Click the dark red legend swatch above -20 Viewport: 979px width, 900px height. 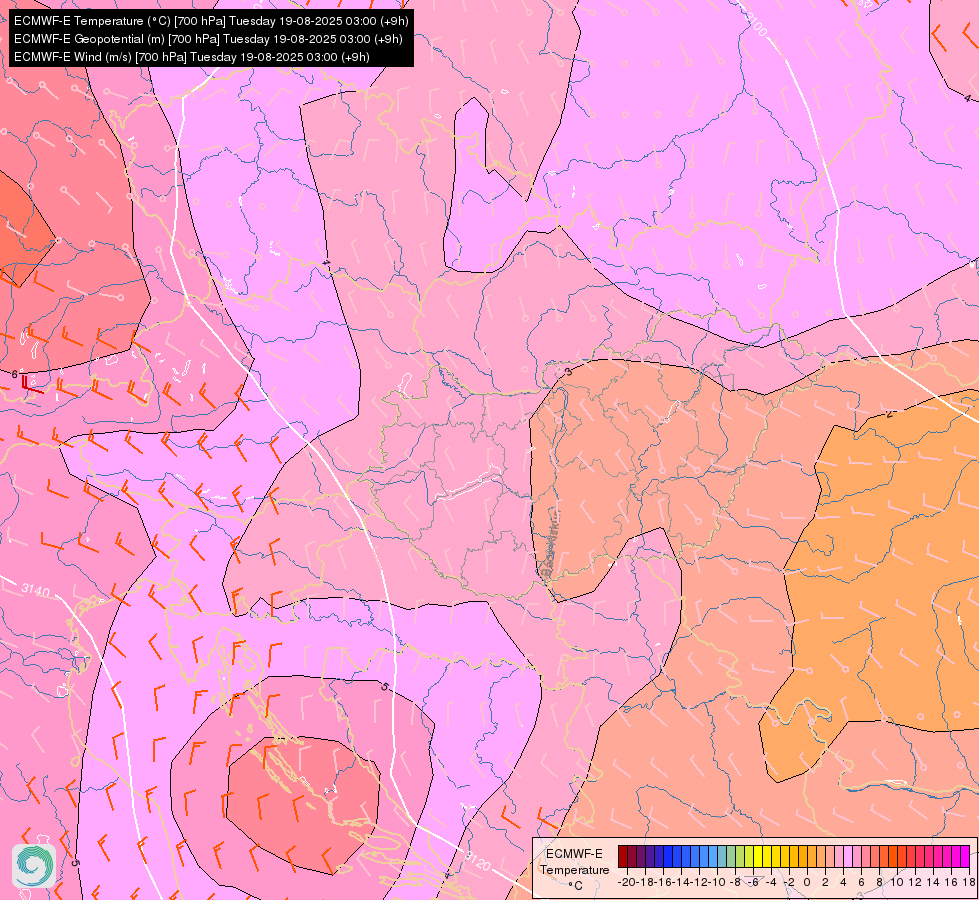(x=622, y=856)
